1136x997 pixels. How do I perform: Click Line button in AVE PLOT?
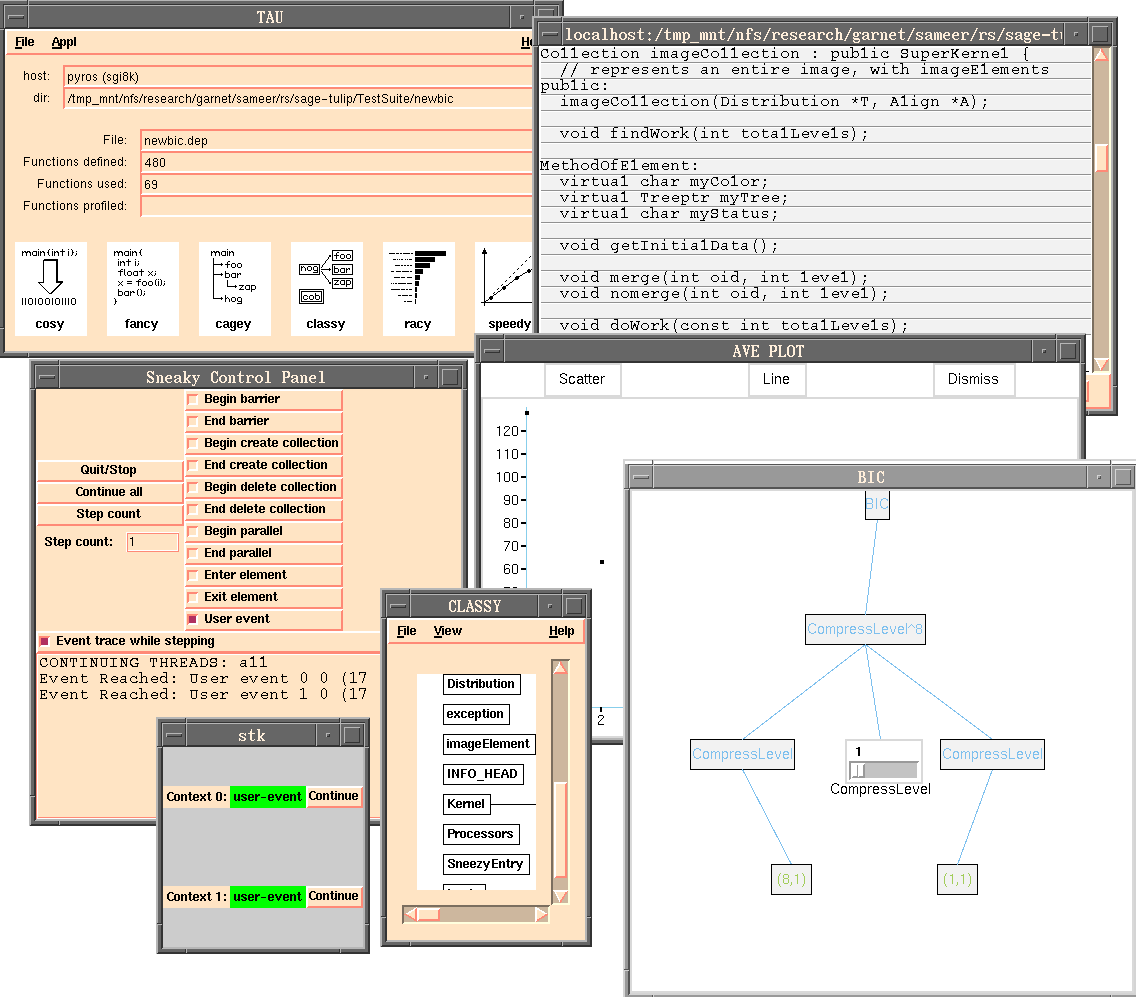coord(776,379)
